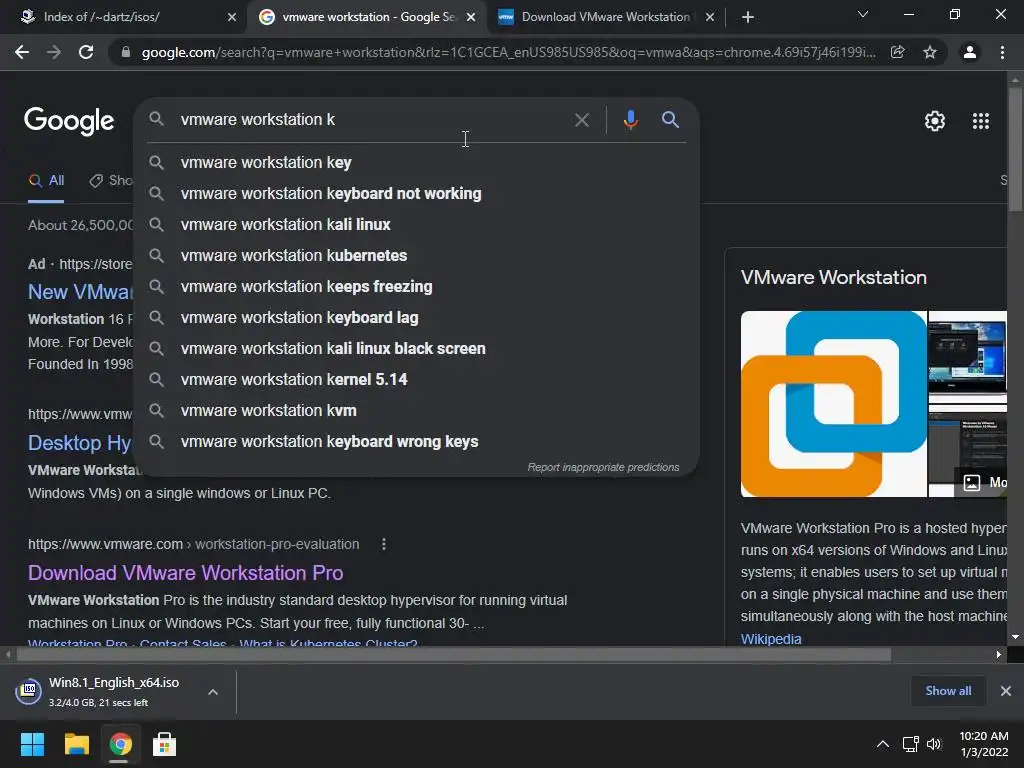Screen dimensions: 1024x768
Task: Click the horizontal scrollbar right arrow
Action: click(999, 655)
